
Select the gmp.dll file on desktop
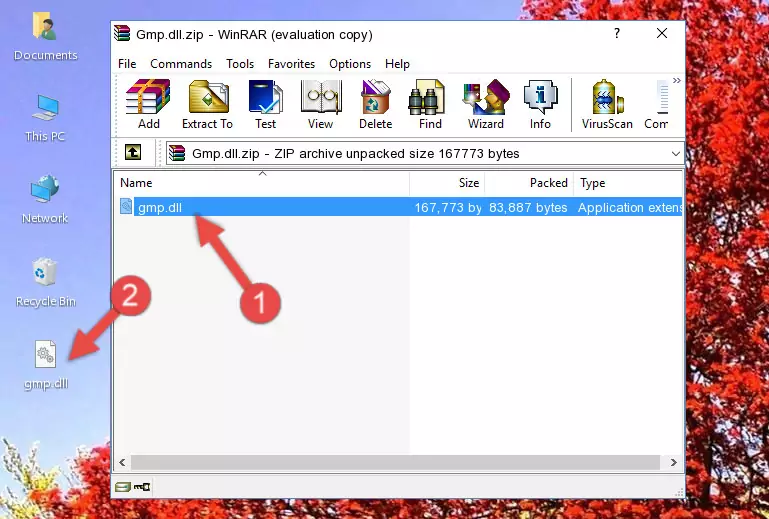(x=46, y=365)
